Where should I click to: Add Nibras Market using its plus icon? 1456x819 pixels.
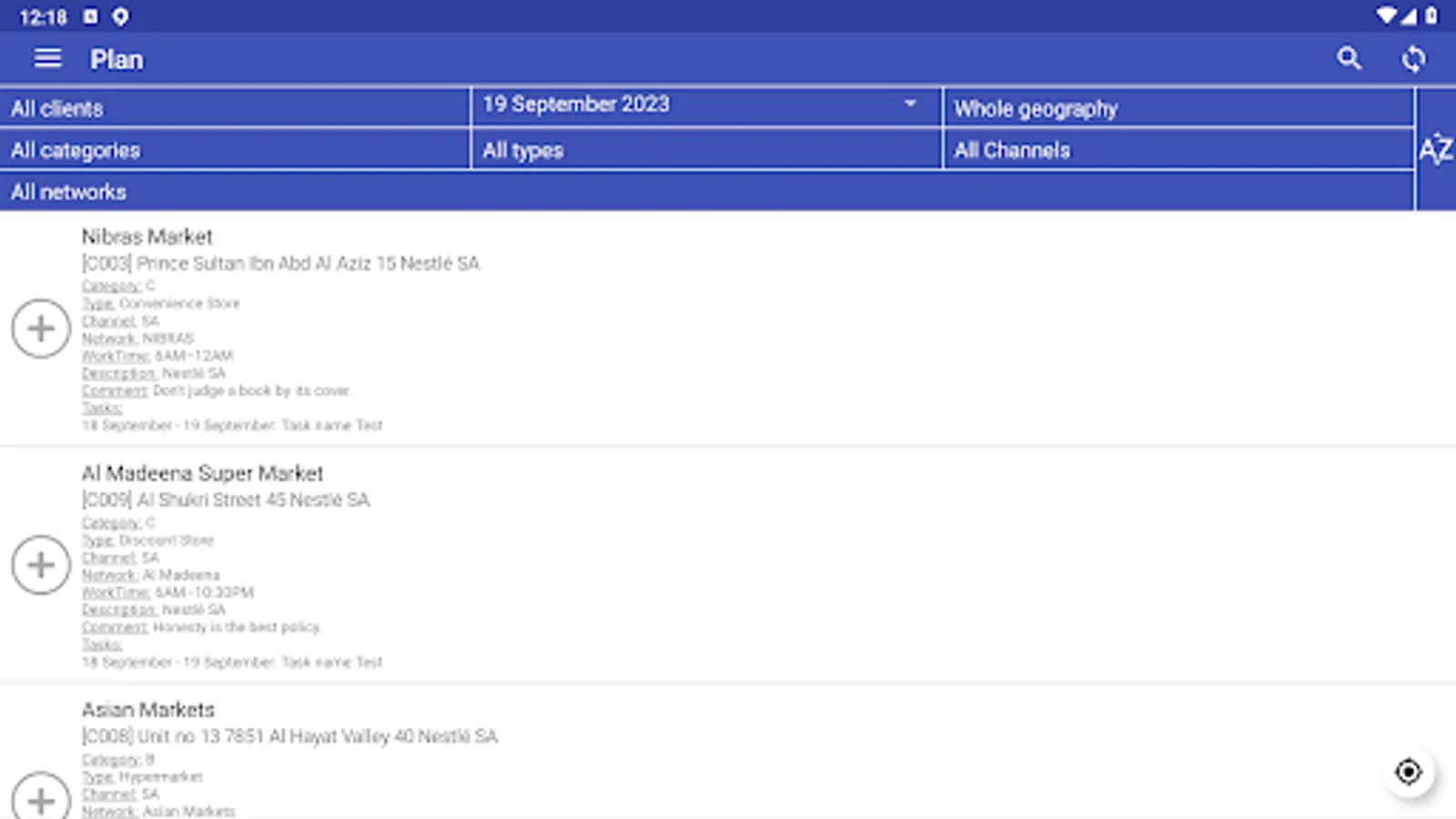[41, 329]
